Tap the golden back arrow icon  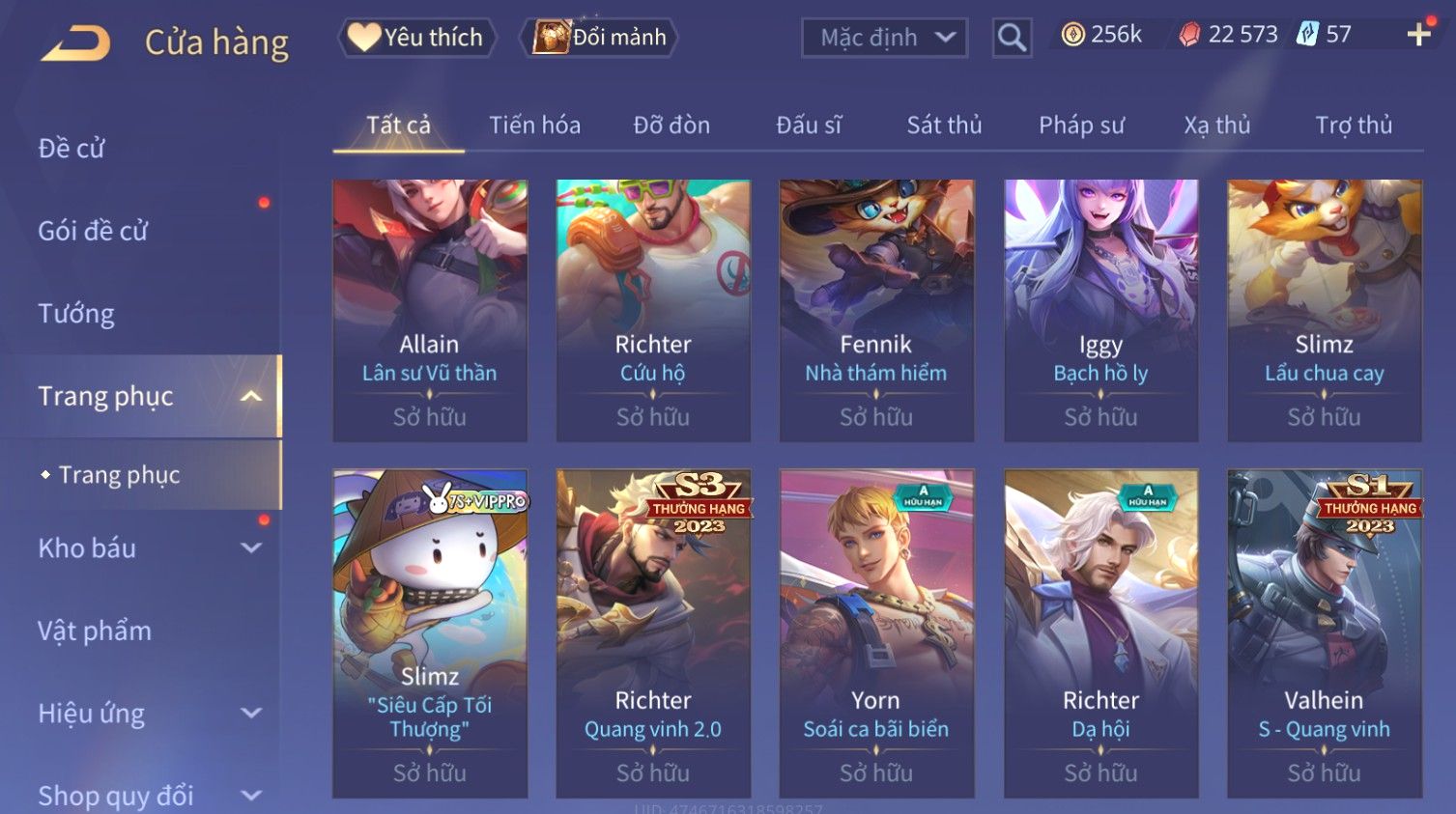[x=76, y=43]
